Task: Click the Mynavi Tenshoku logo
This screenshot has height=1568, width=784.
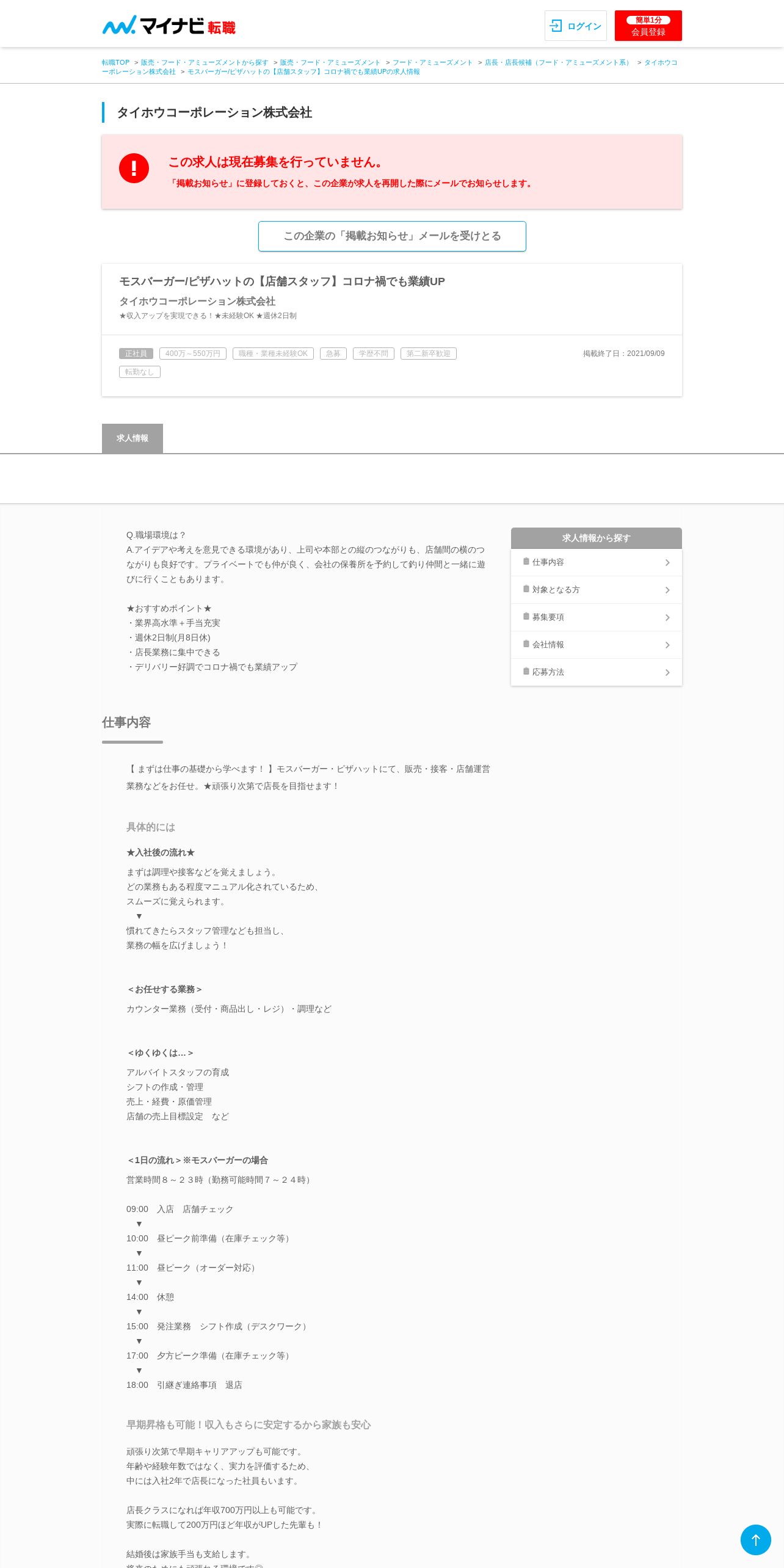Action: (169, 25)
